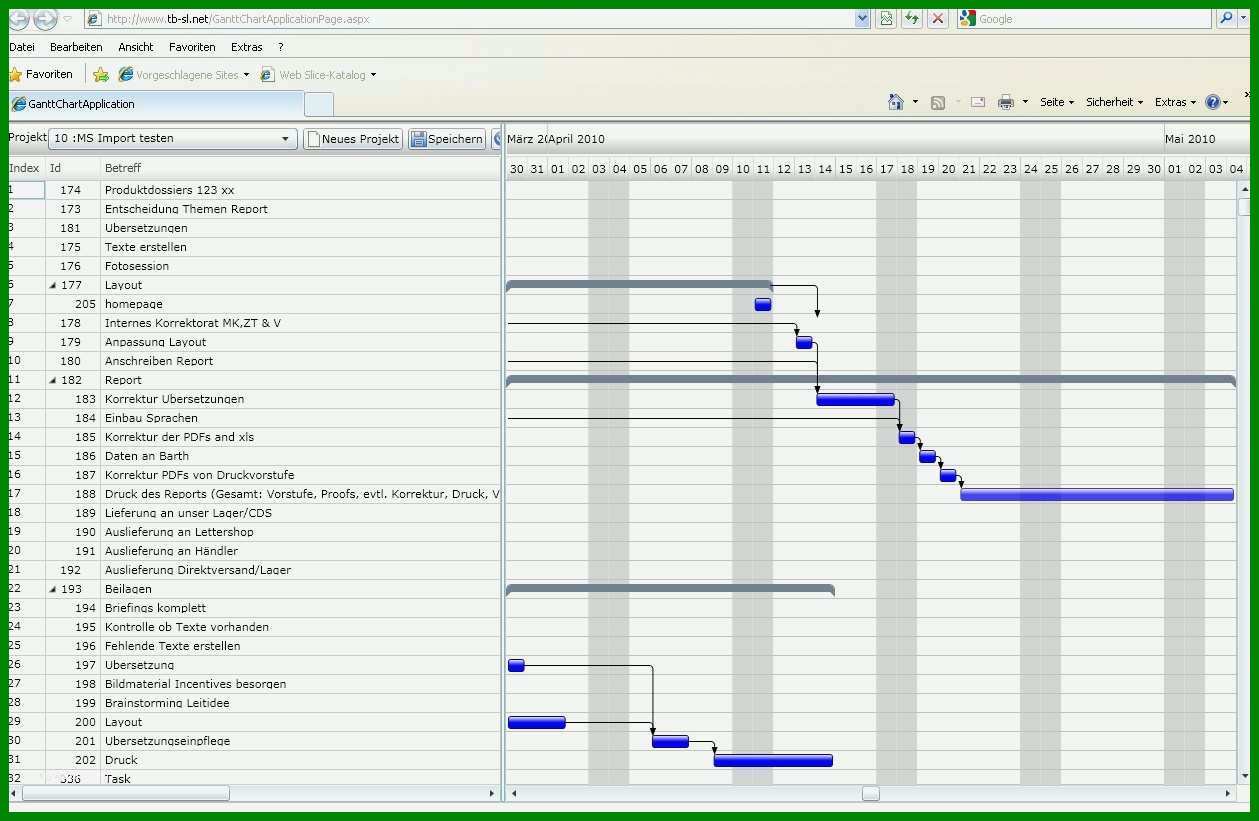Click the long Druck des Reports Gantt bar
The height and width of the screenshot is (821, 1259).
pyautogui.click(x=1097, y=494)
